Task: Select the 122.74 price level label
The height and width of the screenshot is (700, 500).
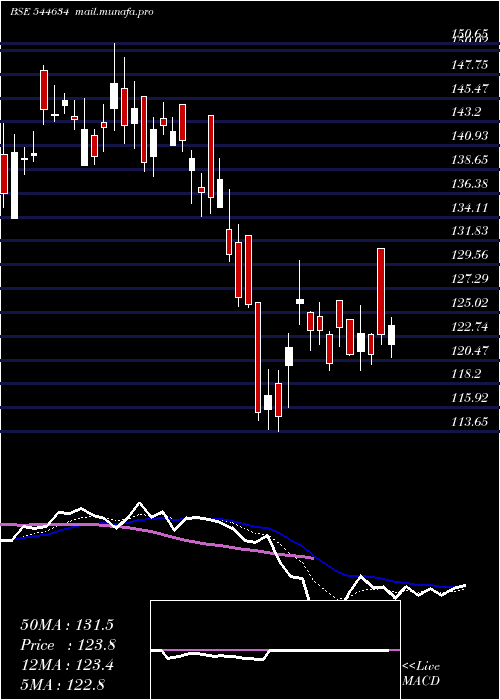Action: click(470, 327)
